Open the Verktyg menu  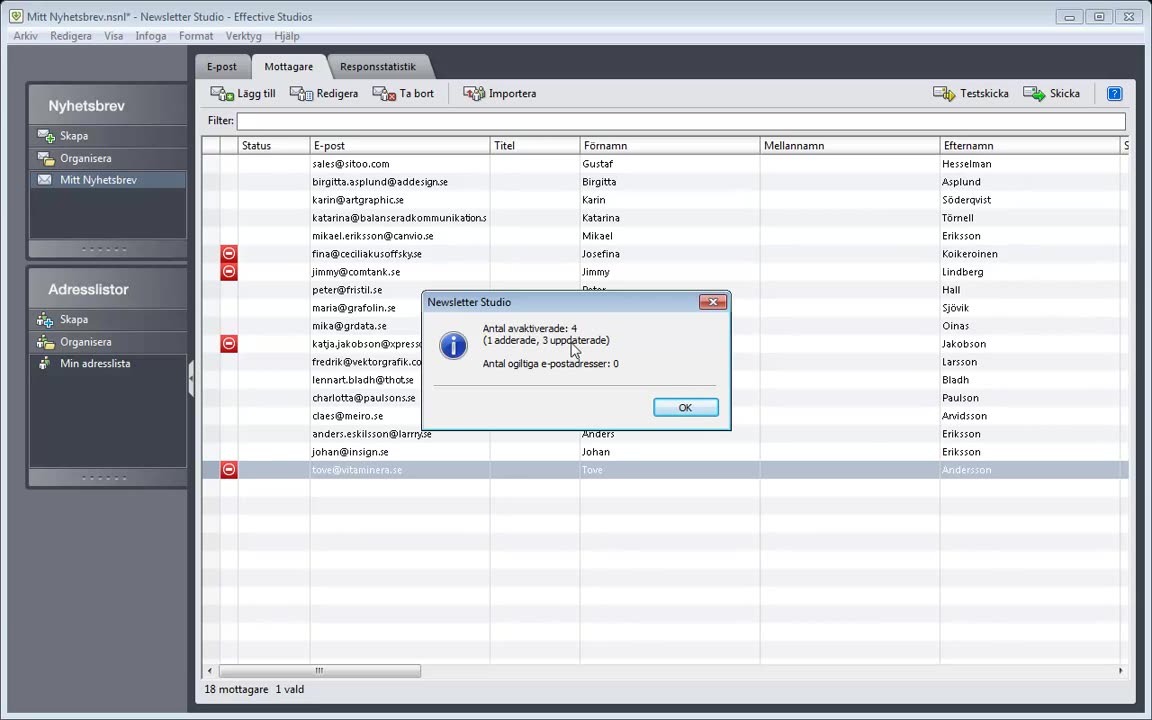click(x=243, y=35)
